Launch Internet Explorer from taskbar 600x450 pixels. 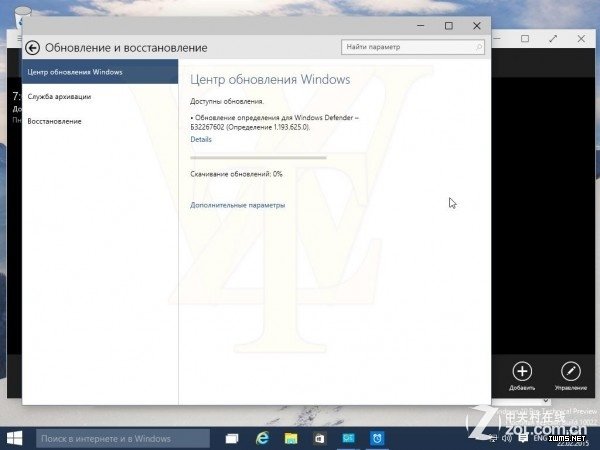click(x=262, y=439)
